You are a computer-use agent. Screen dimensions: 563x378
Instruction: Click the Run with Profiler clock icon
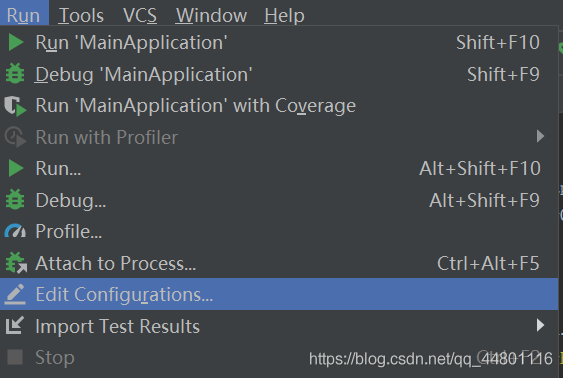coord(15,137)
